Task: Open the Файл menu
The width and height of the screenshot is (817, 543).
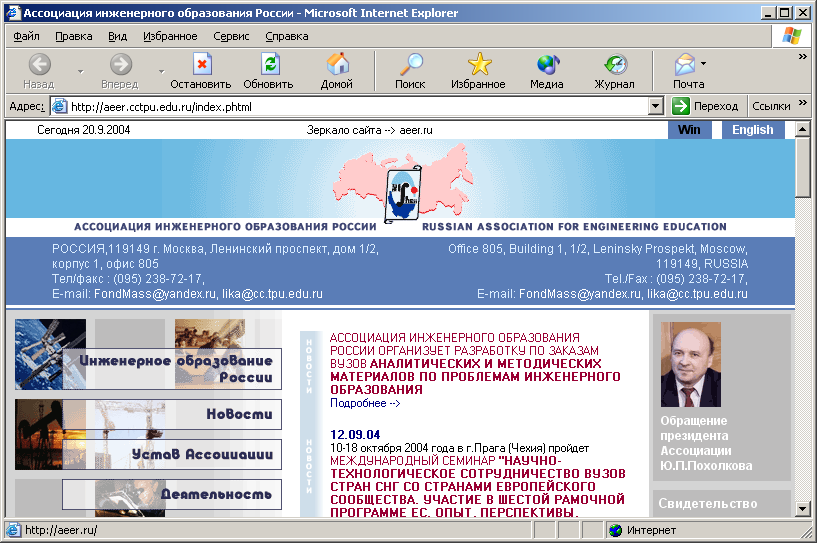Action: [26, 36]
